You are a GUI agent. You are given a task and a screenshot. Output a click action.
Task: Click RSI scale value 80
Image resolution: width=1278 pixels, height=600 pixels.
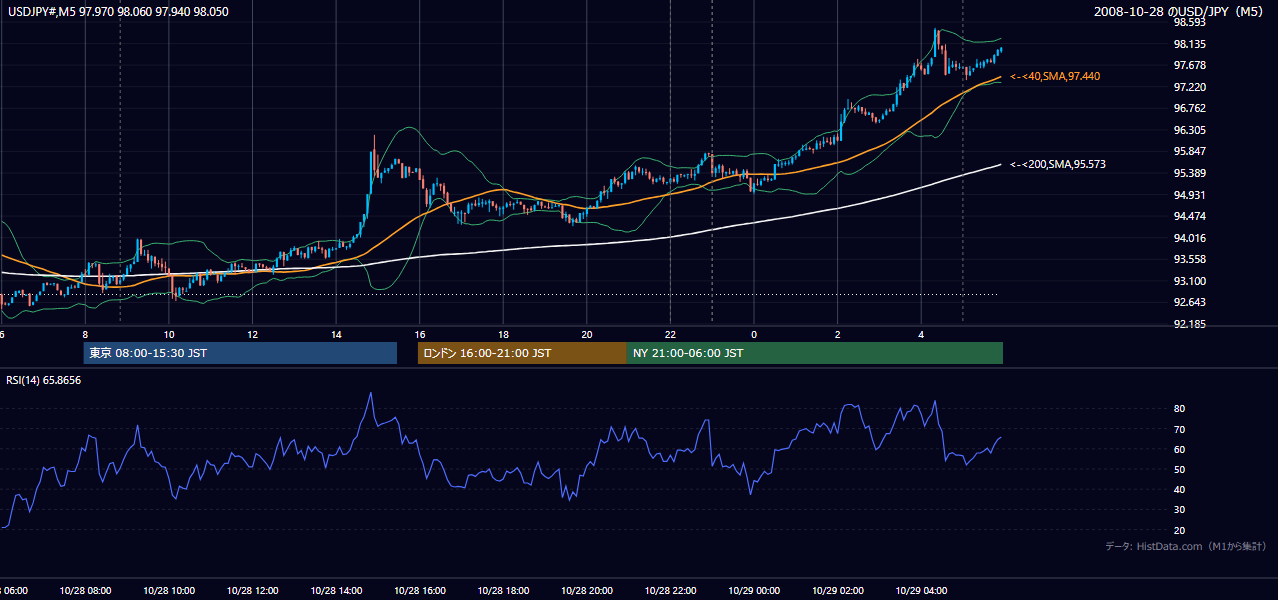(x=1179, y=409)
